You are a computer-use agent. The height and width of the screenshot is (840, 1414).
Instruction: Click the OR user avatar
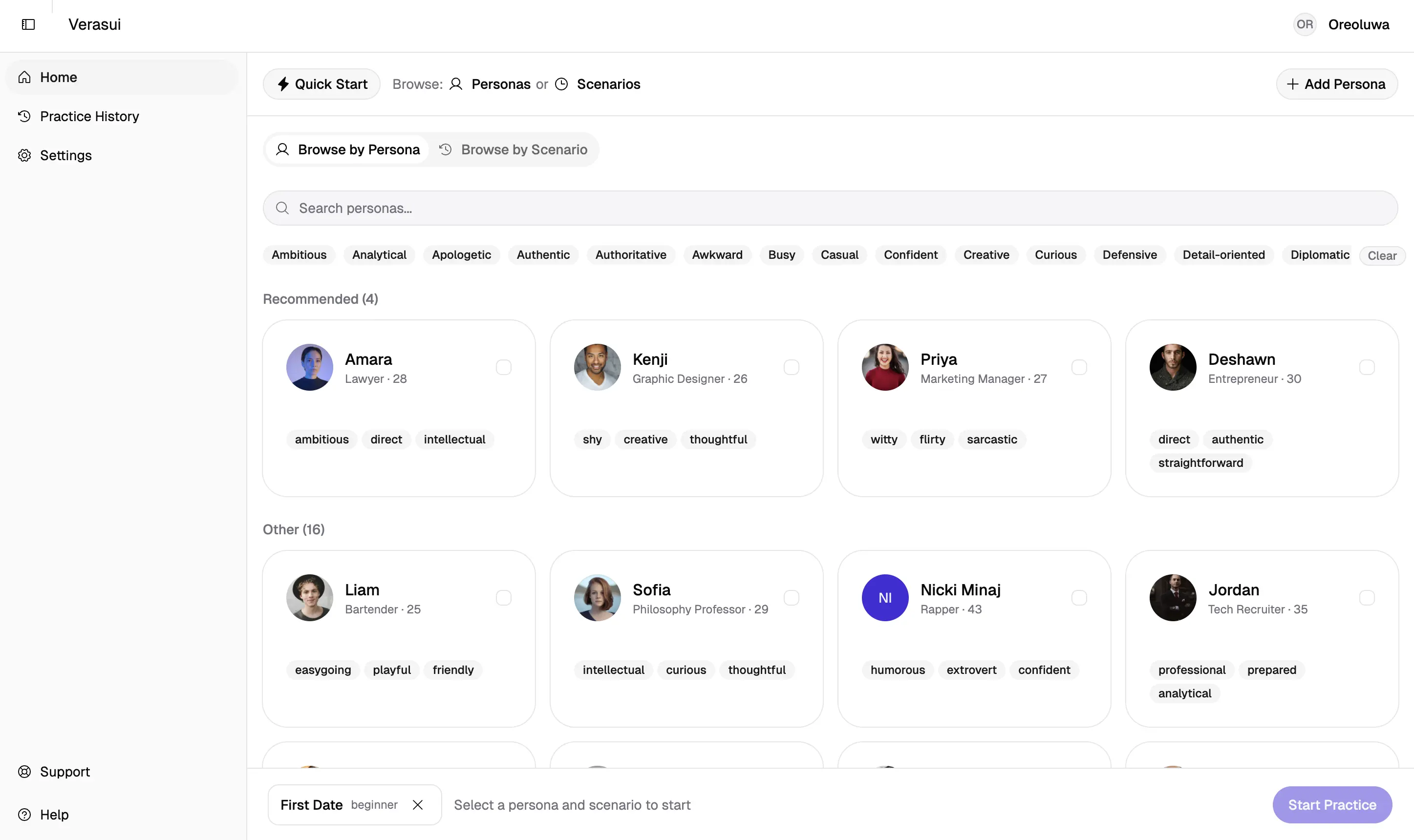click(1304, 24)
